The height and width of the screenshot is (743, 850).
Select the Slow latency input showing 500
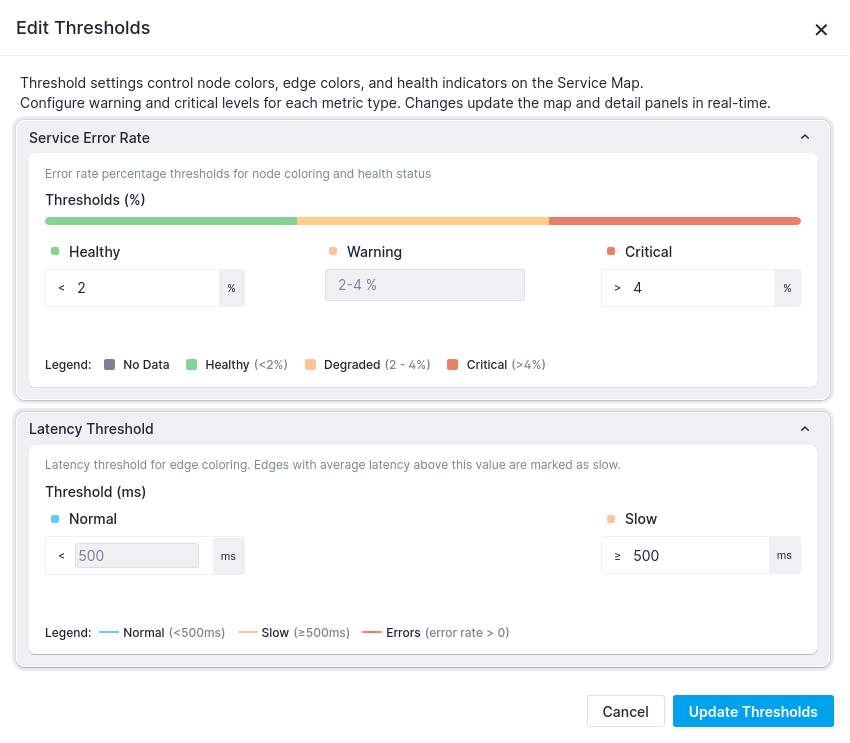690,555
